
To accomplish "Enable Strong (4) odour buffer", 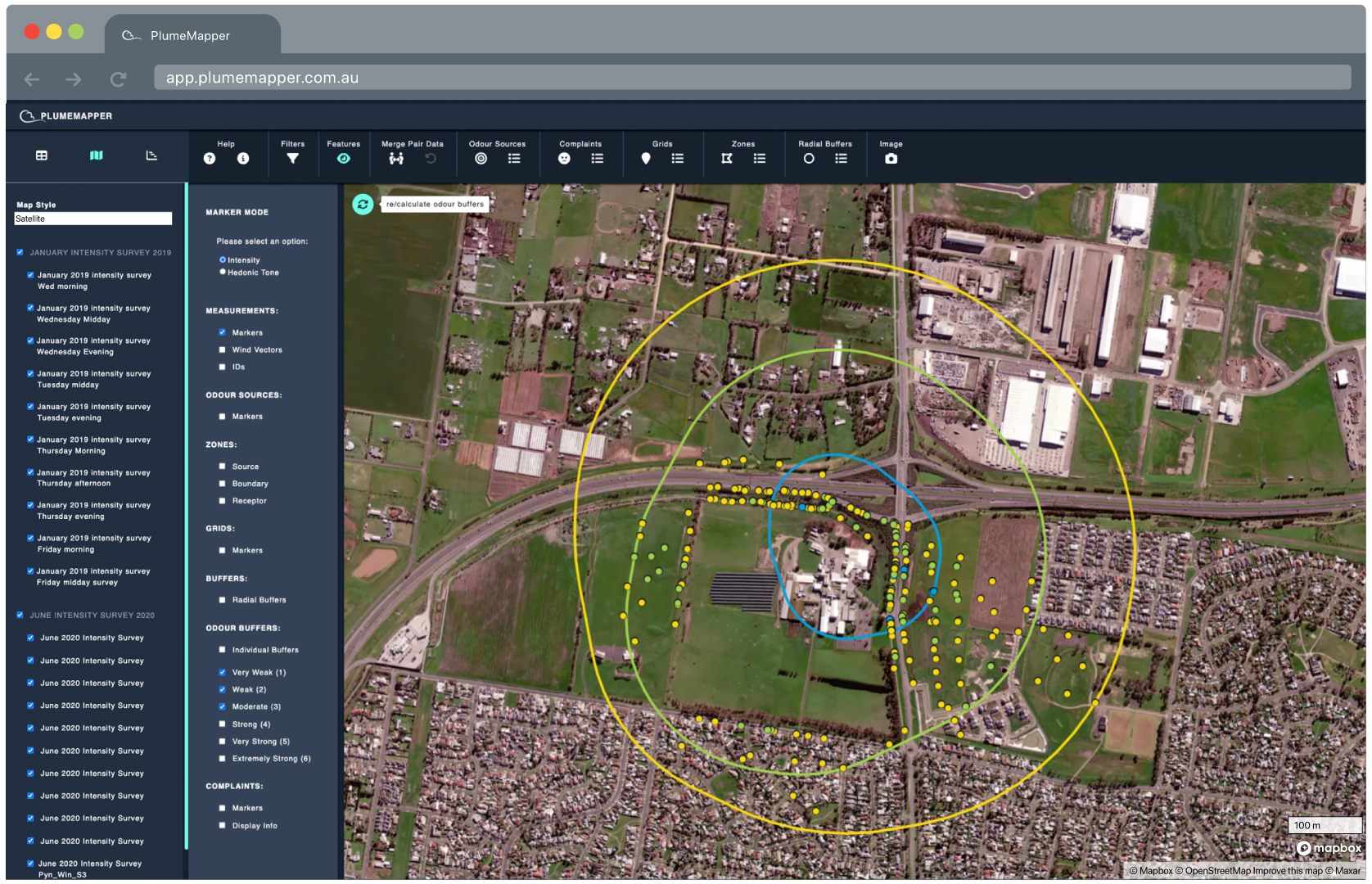I will click(x=222, y=724).
